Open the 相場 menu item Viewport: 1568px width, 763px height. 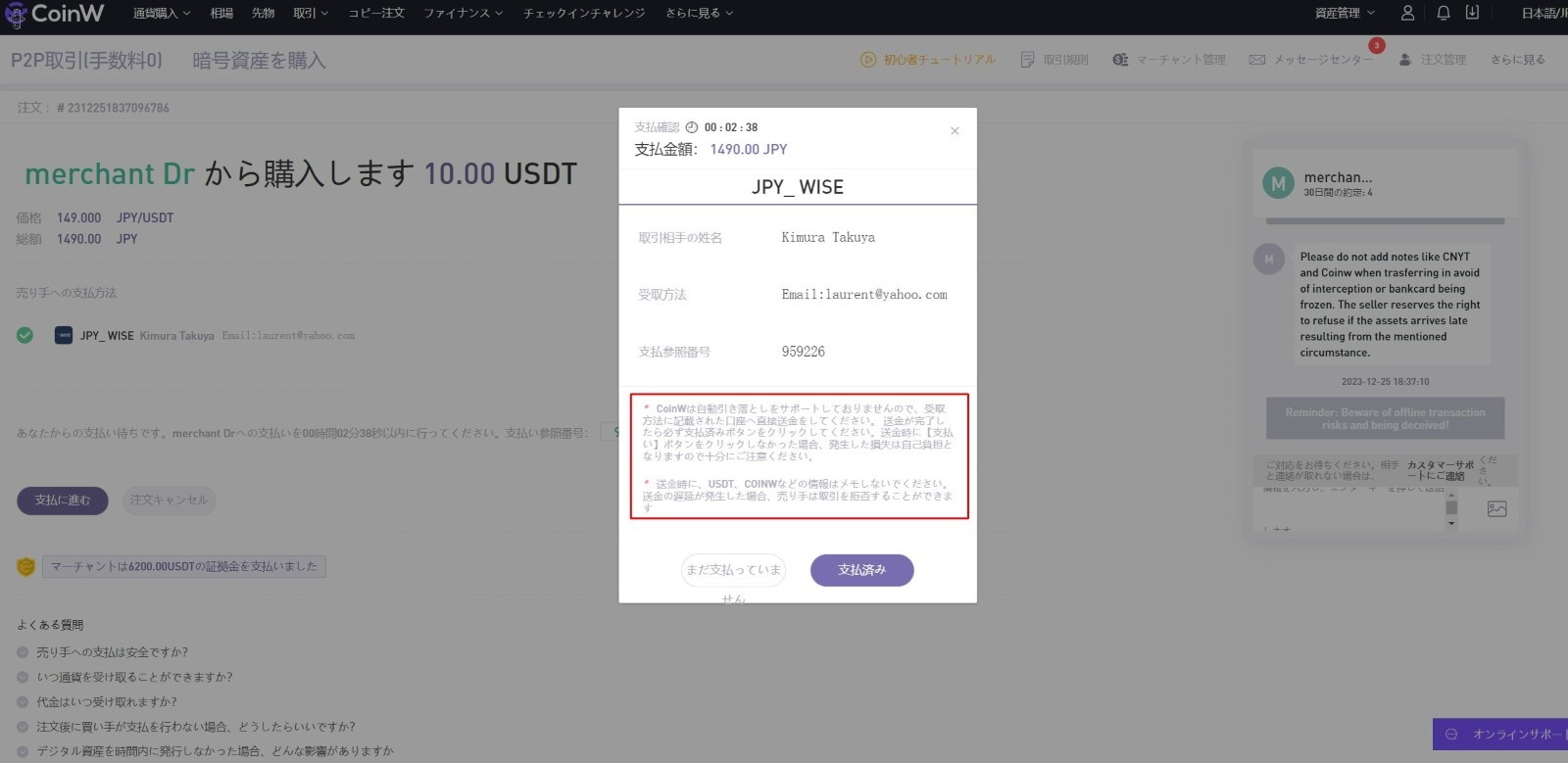pyautogui.click(x=221, y=13)
